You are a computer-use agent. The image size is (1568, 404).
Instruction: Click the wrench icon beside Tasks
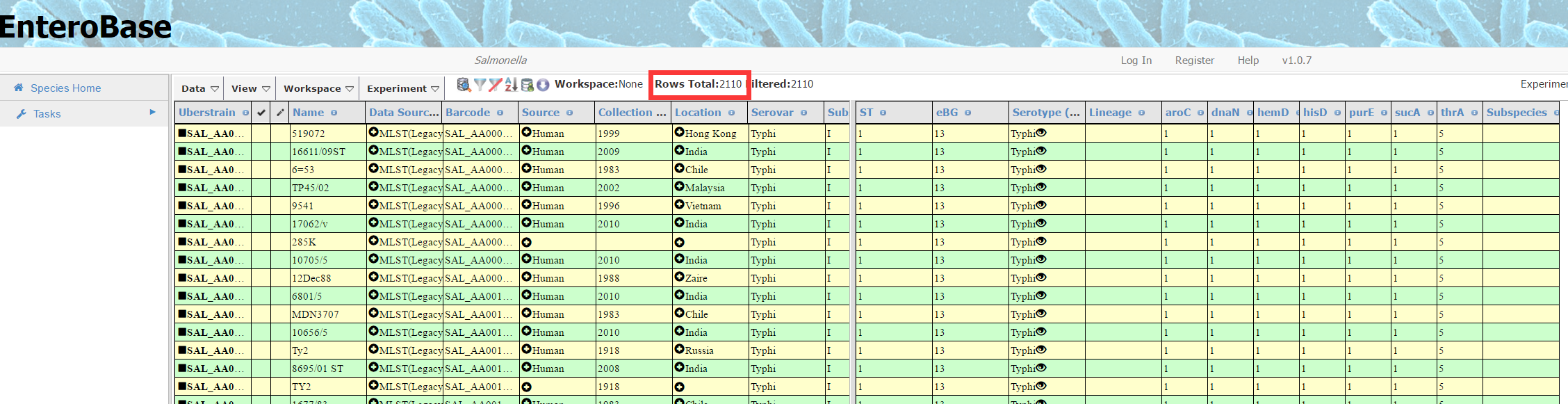coord(21,113)
